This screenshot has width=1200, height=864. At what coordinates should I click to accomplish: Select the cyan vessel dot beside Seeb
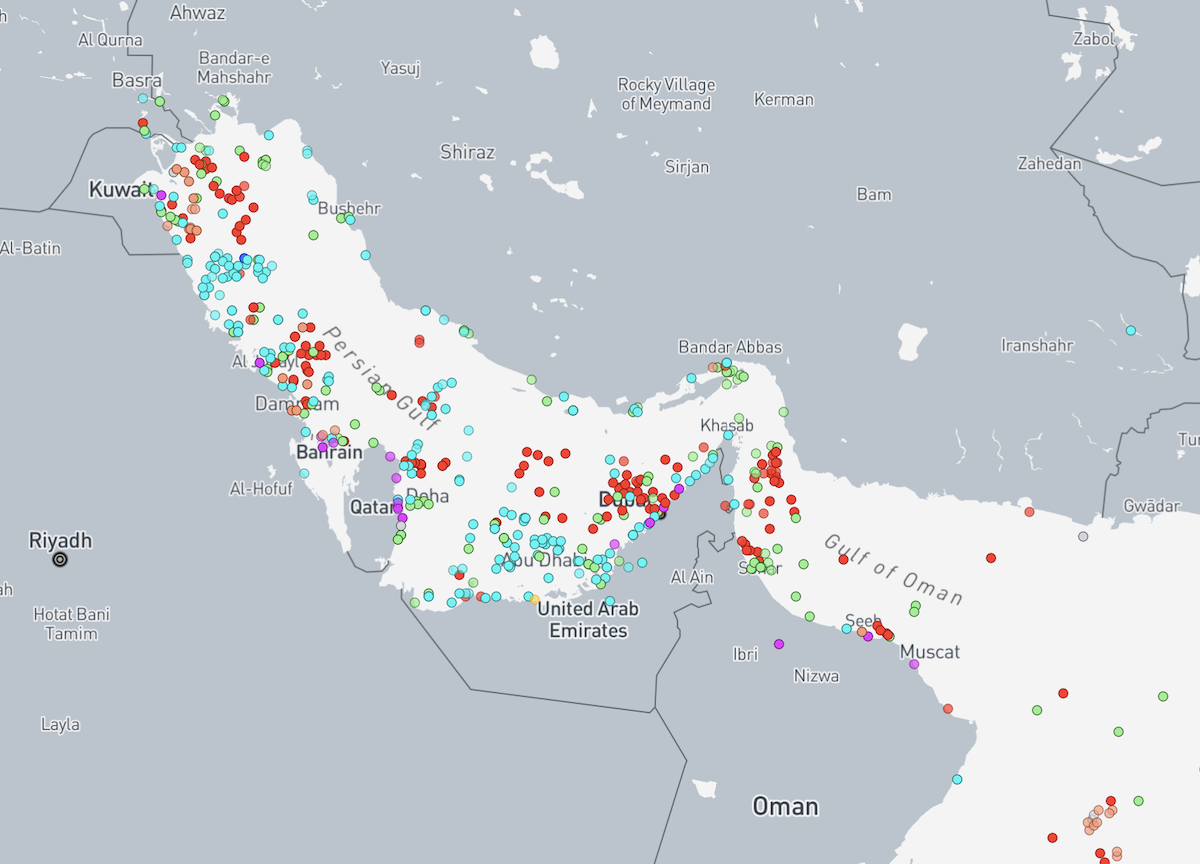[847, 629]
